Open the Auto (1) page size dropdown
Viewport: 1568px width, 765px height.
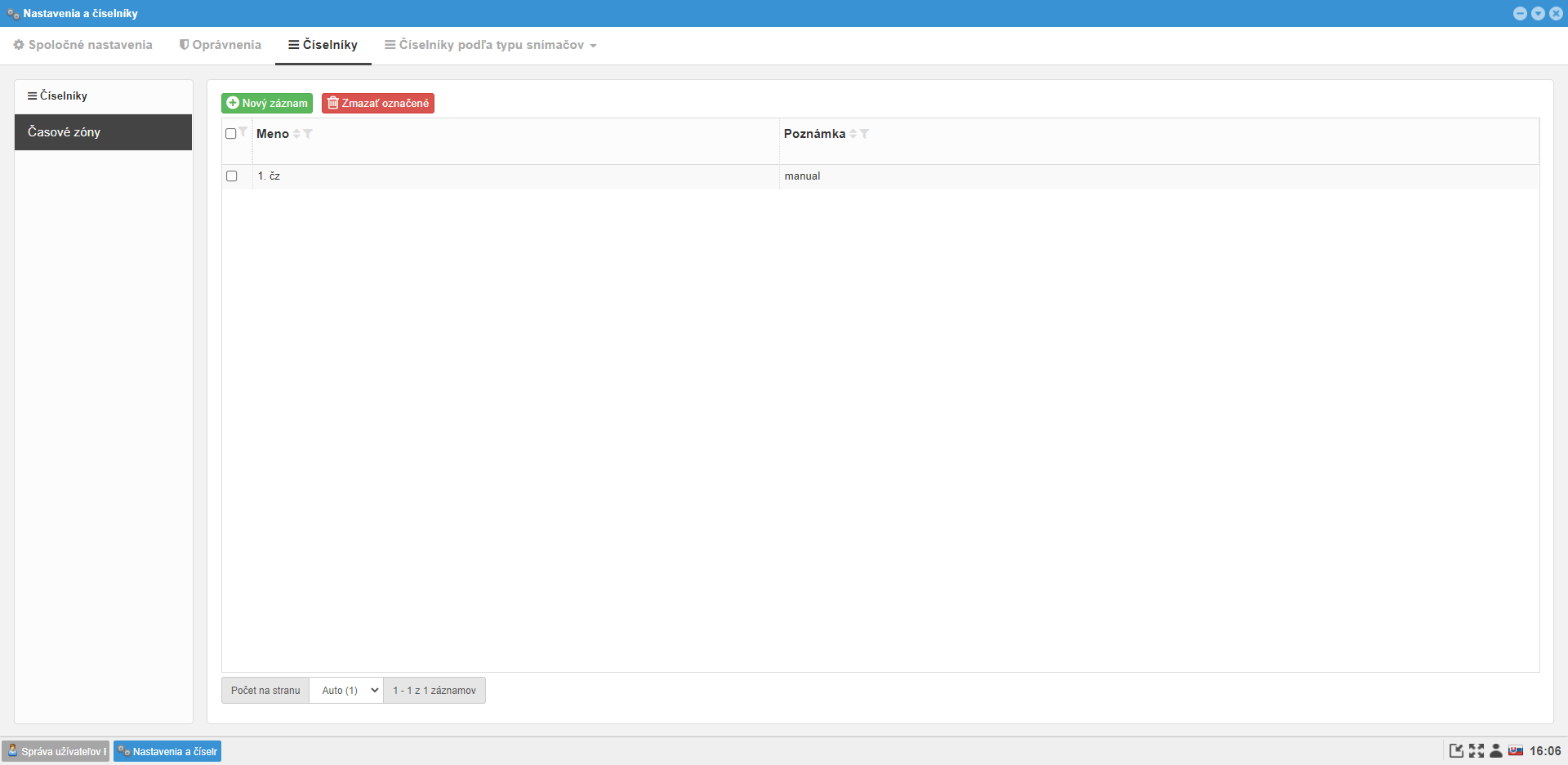coord(346,691)
